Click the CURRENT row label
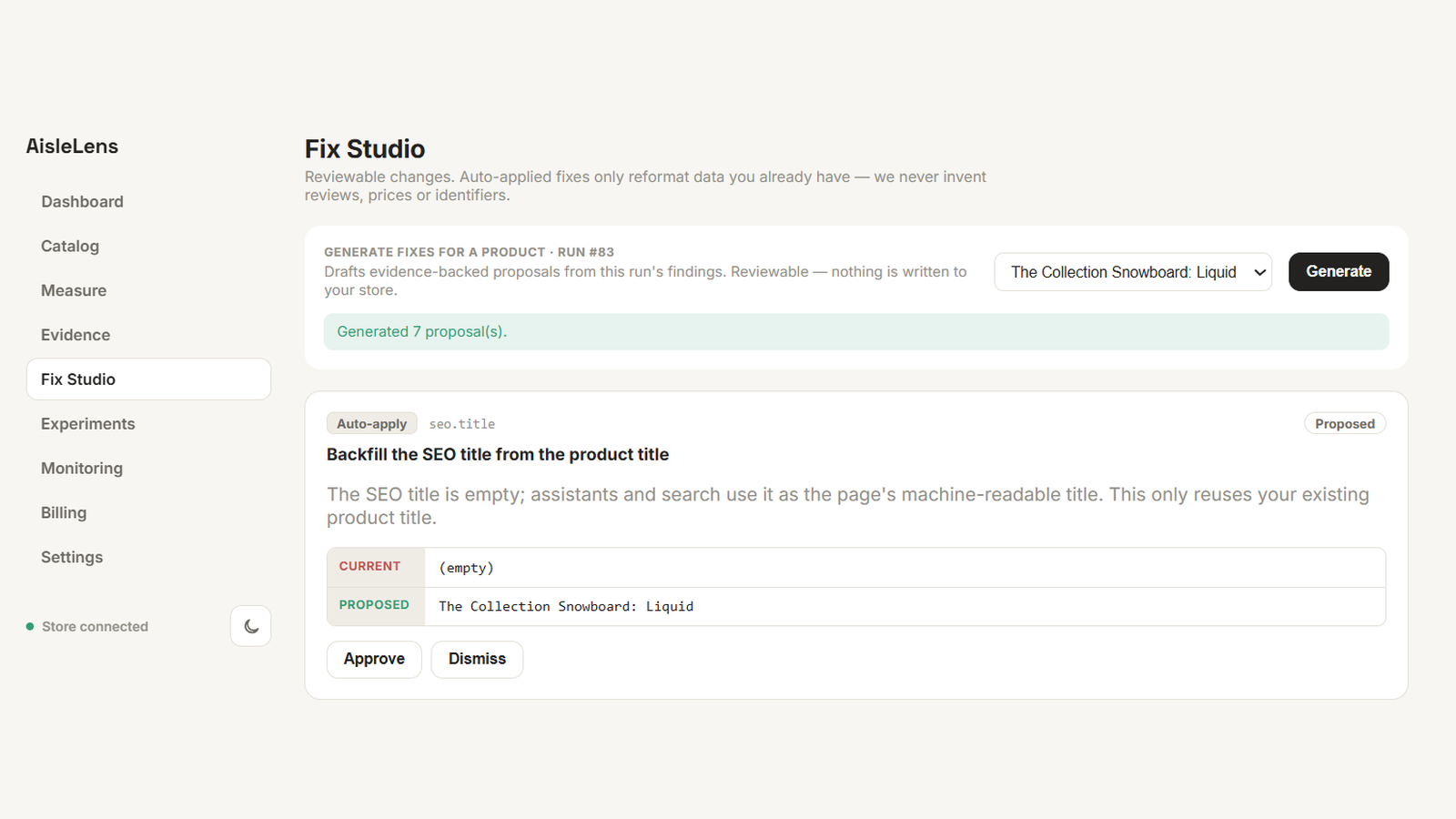Viewport: 1456px width, 819px height. pos(369,566)
